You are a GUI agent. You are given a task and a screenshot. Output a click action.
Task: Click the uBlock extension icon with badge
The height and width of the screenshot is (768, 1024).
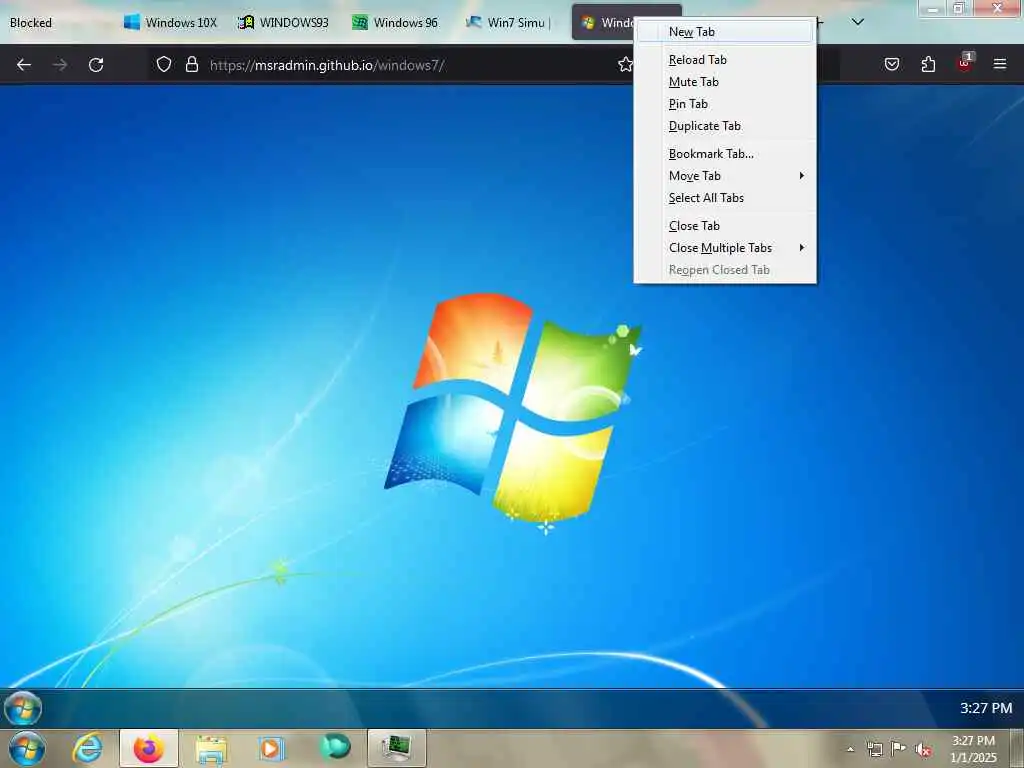pyautogui.click(x=965, y=63)
